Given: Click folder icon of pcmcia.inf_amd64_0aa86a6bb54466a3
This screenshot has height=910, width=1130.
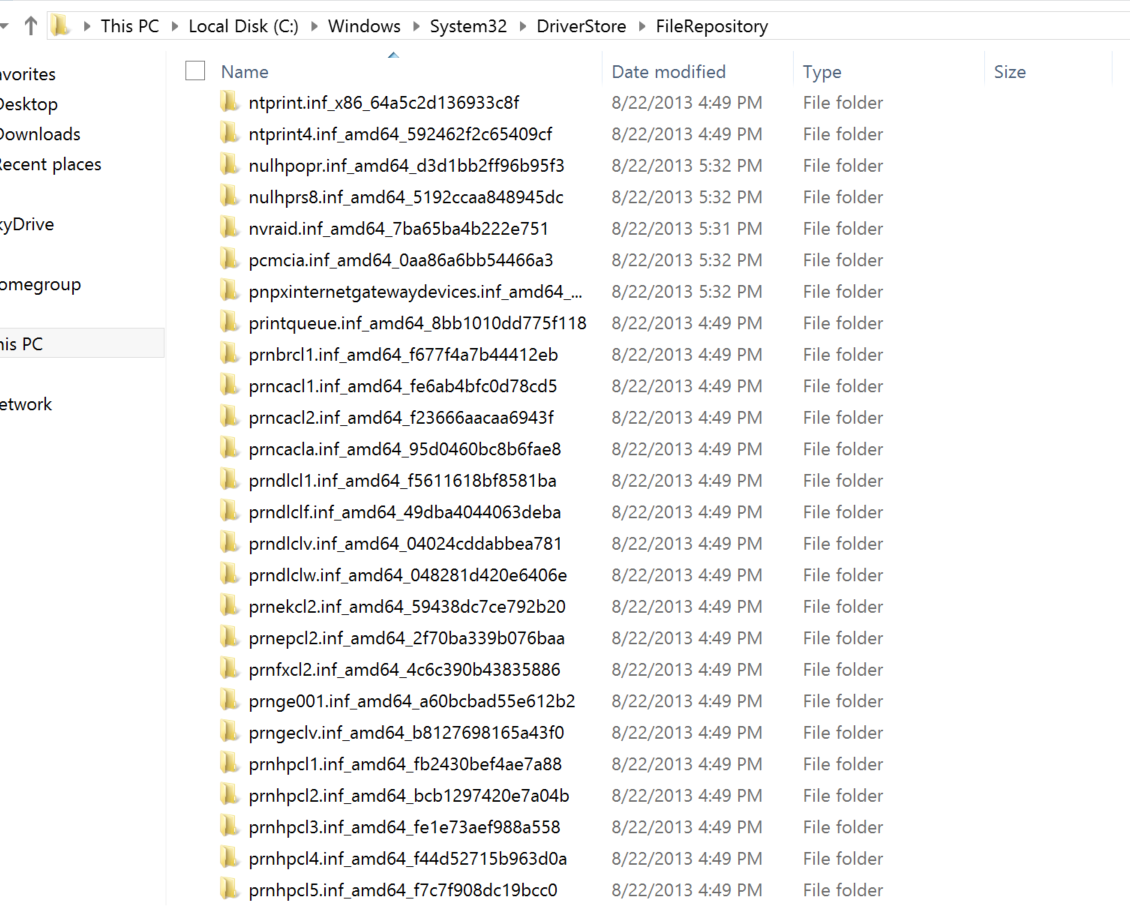Looking at the screenshot, I should pos(230,260).
